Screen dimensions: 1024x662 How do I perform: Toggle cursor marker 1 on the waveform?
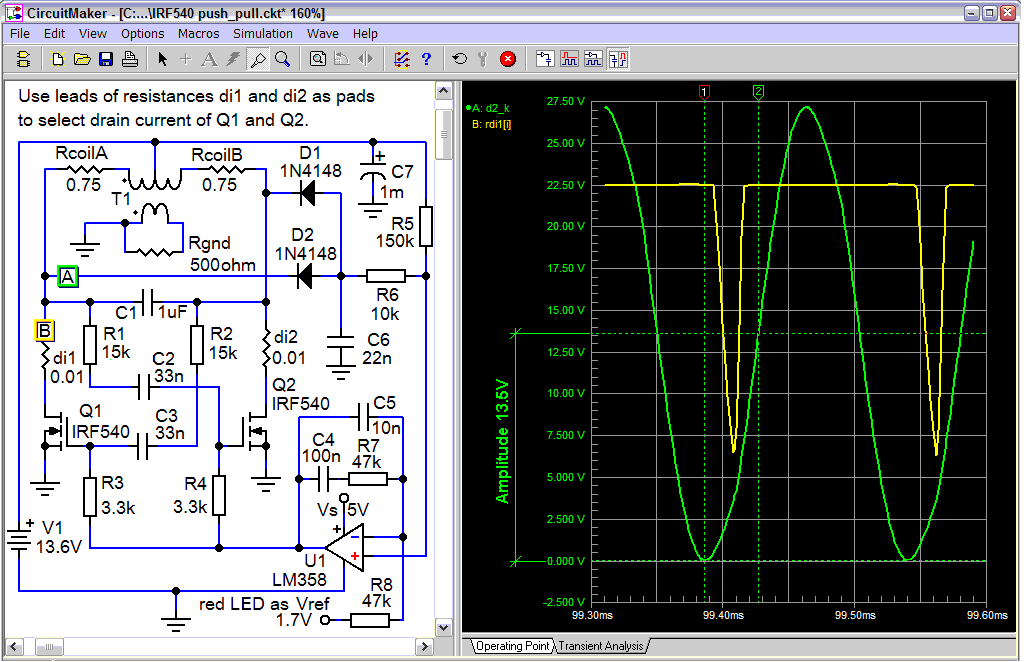704,92
